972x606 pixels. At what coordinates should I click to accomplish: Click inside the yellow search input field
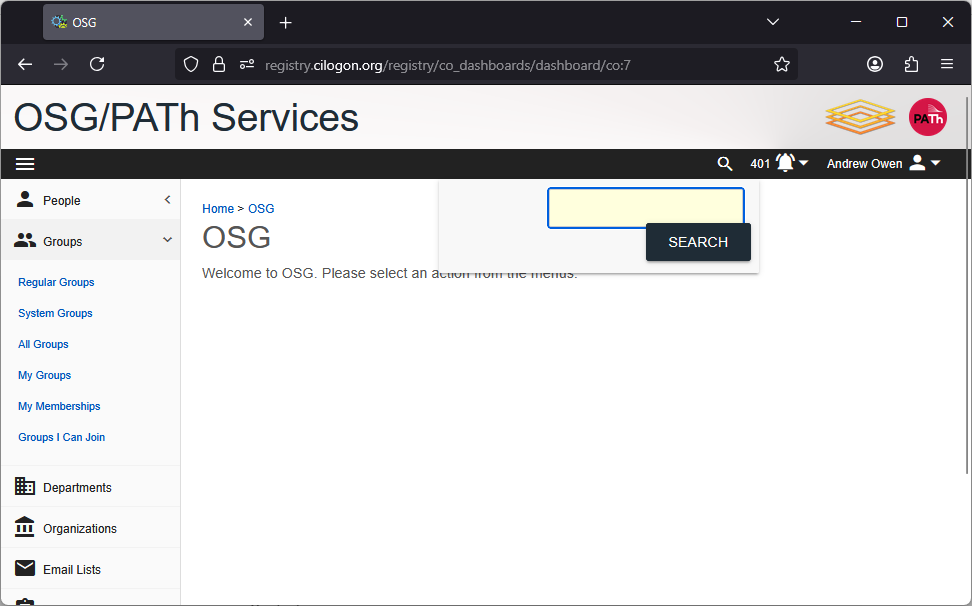click(645, 207)
